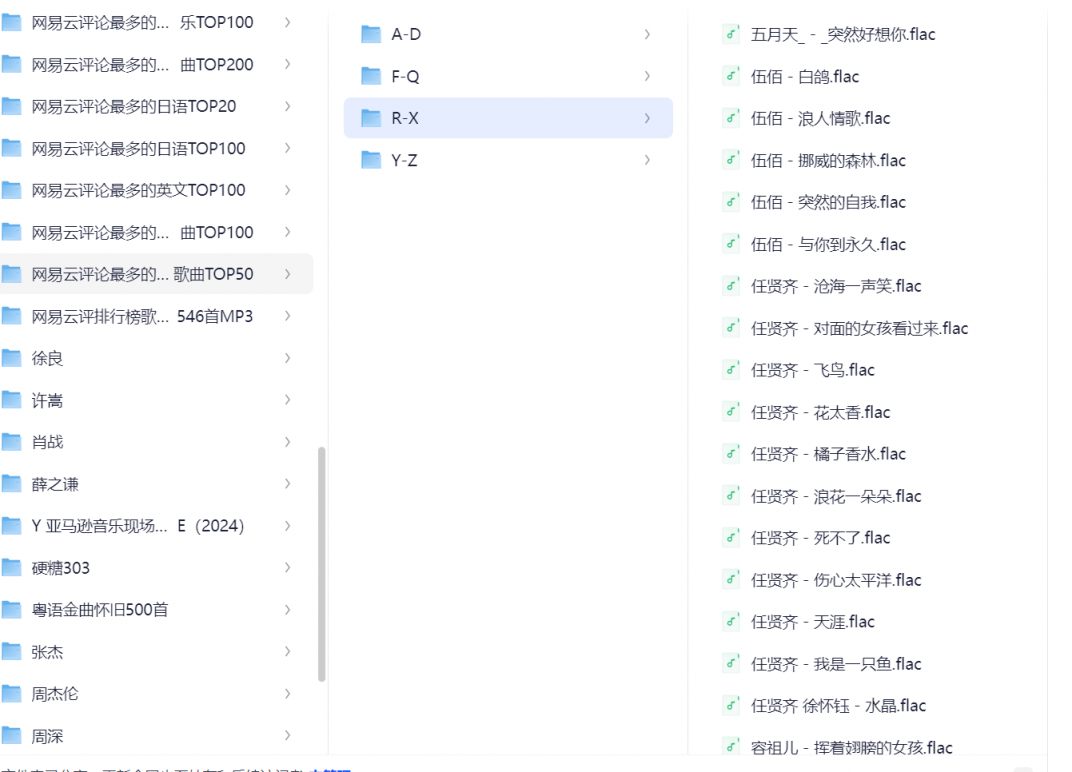
Task: Click the folder icon for A-D
Action: (371, 34)
